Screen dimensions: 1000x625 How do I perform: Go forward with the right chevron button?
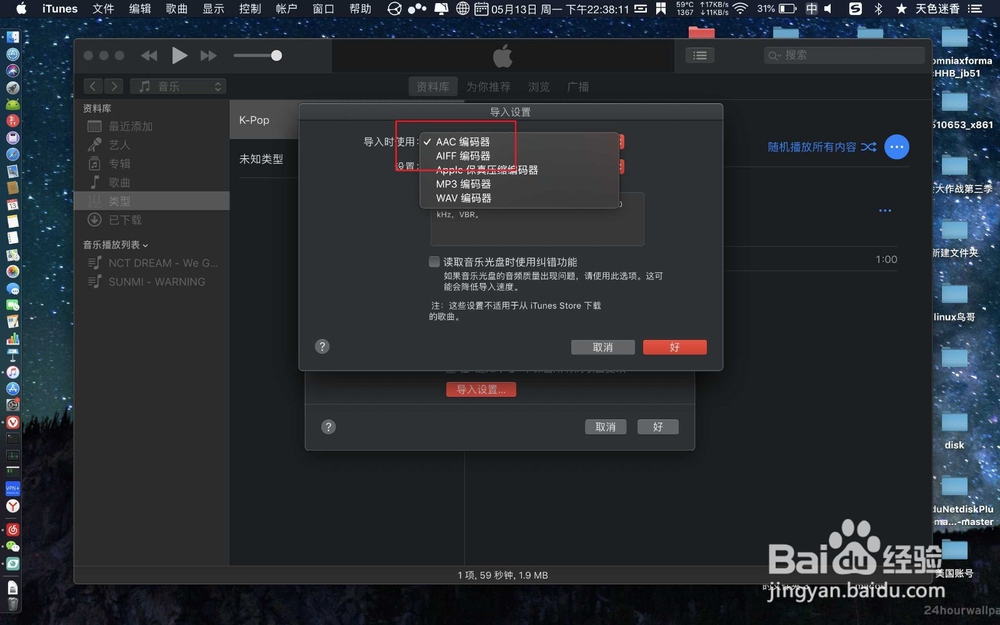point(114,86)
